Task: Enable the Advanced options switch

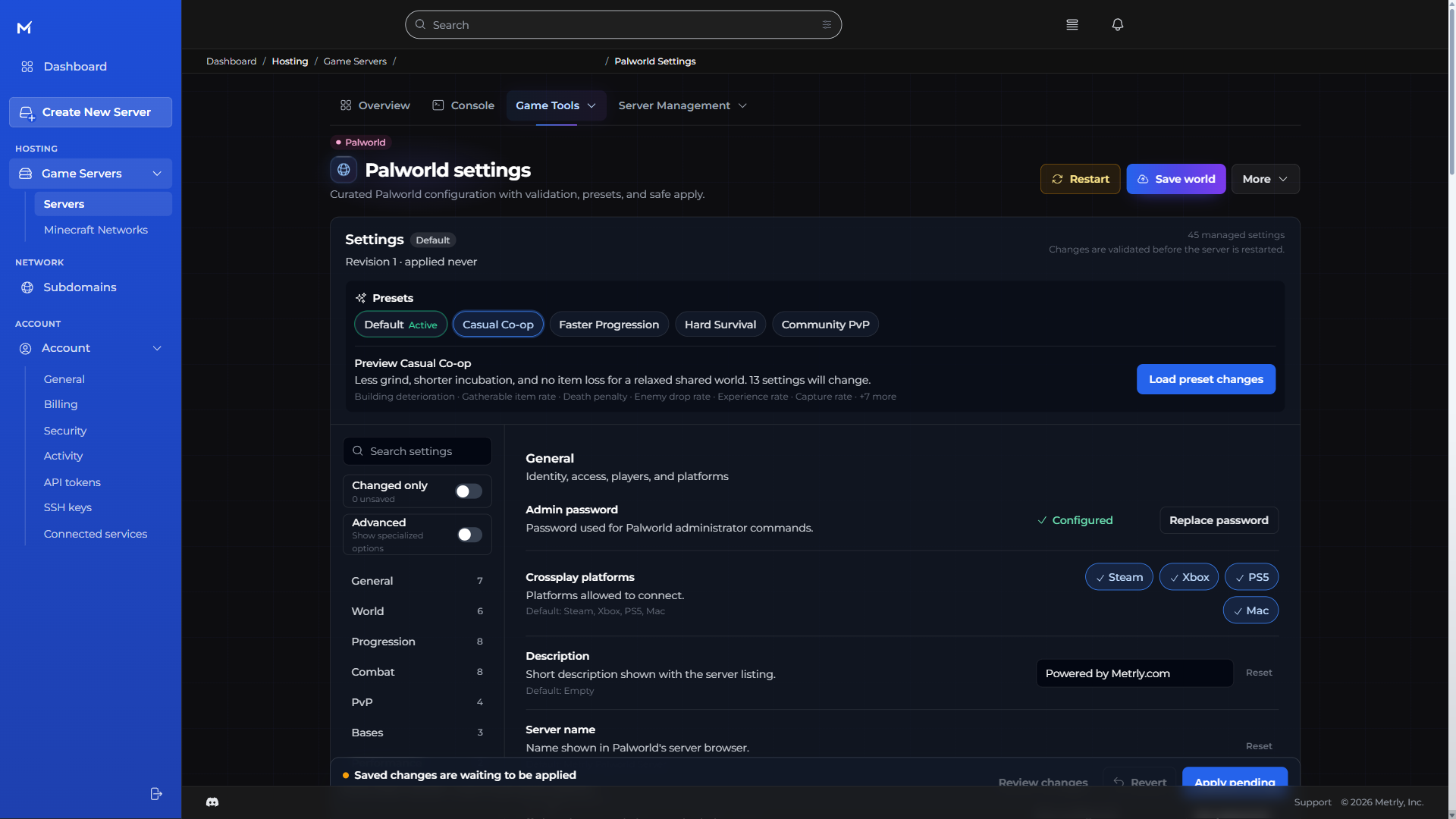Action: 469,535
